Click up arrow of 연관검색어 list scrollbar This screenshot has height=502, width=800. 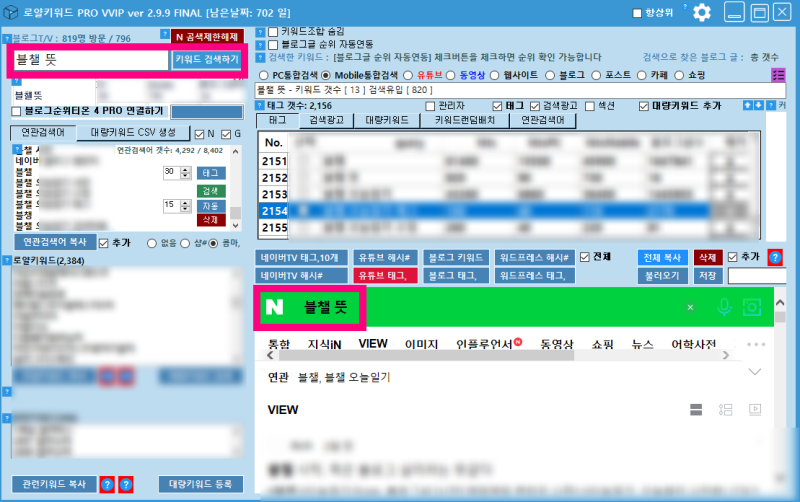tap(235, 152)
